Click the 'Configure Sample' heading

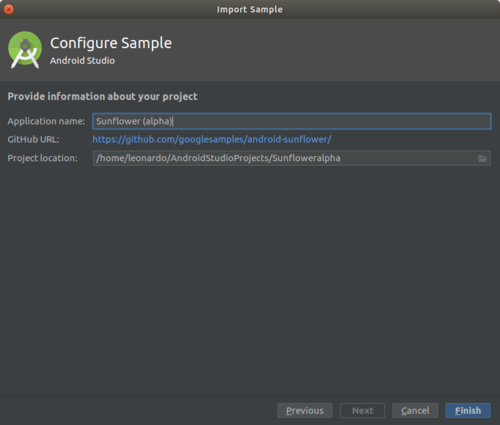tap(111, 43)
